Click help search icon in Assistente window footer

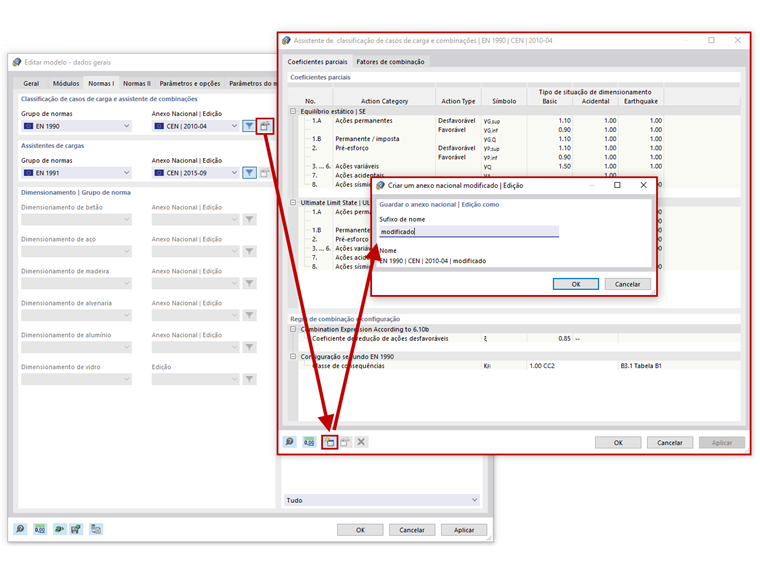[290, 442]
